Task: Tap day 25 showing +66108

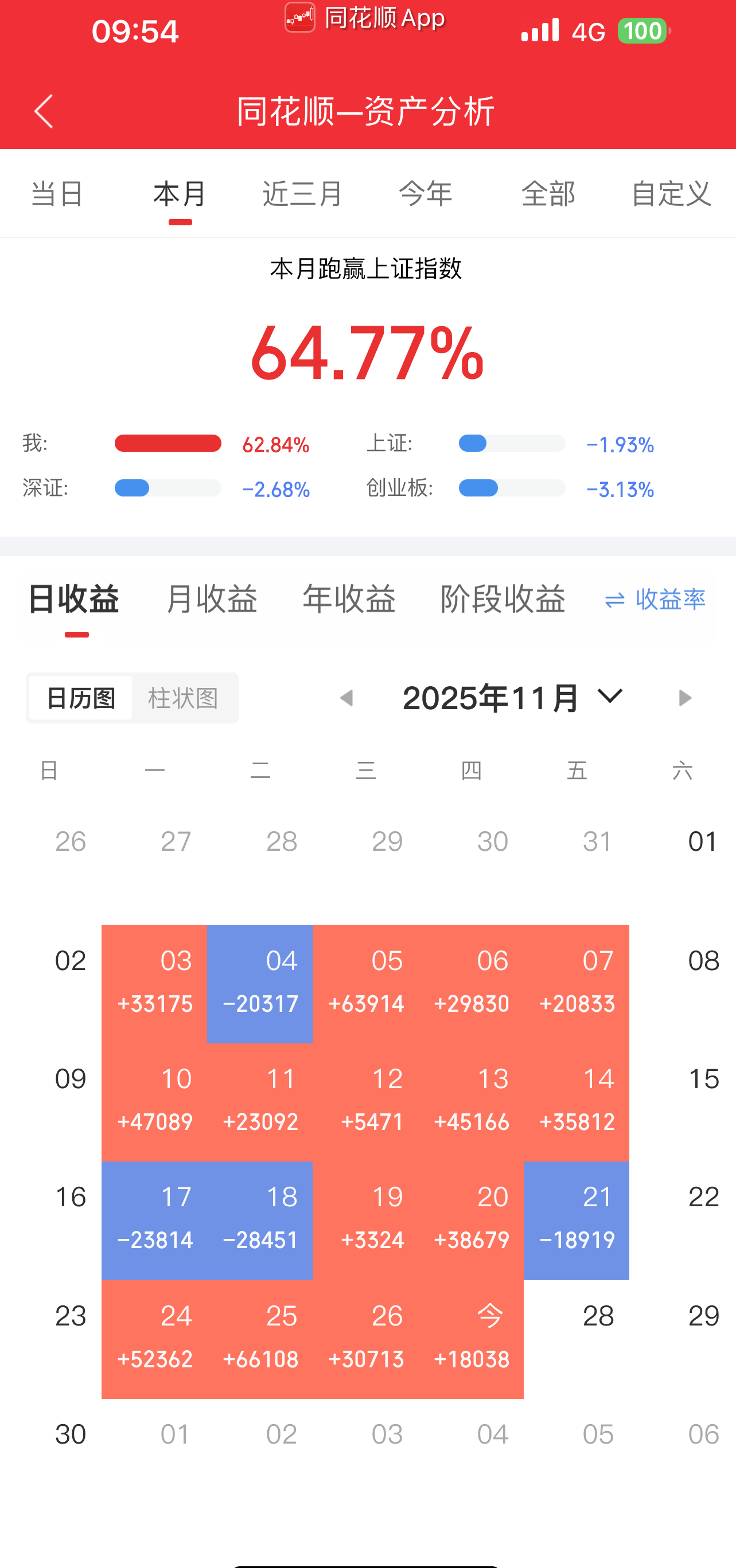Action: [x=260, y=1339]
